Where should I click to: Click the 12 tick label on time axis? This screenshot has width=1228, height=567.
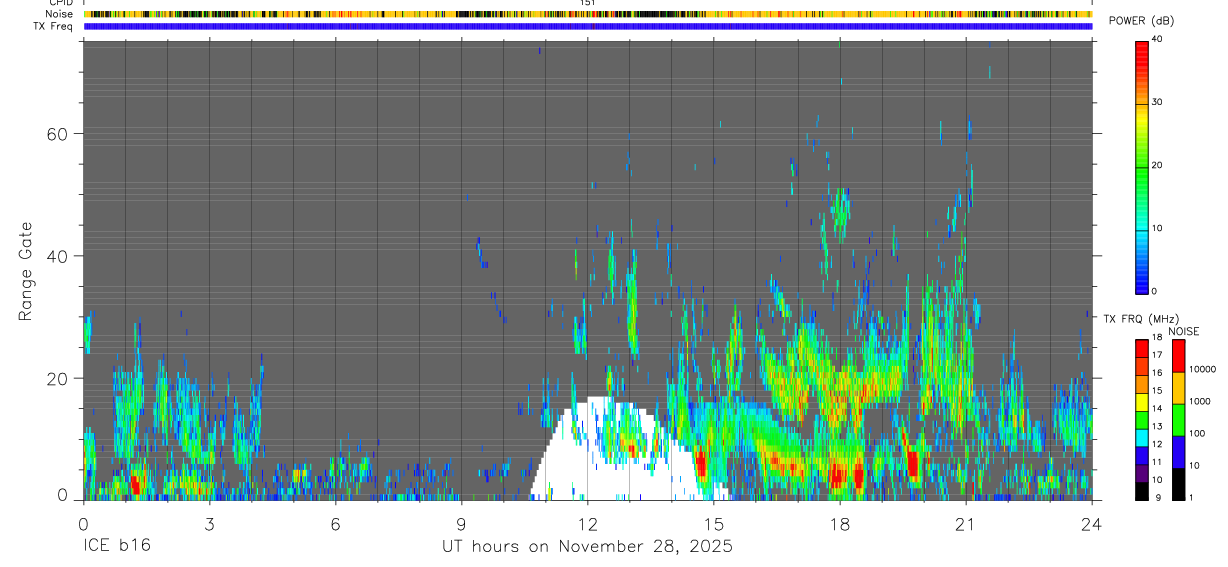(x=588, y=524)
